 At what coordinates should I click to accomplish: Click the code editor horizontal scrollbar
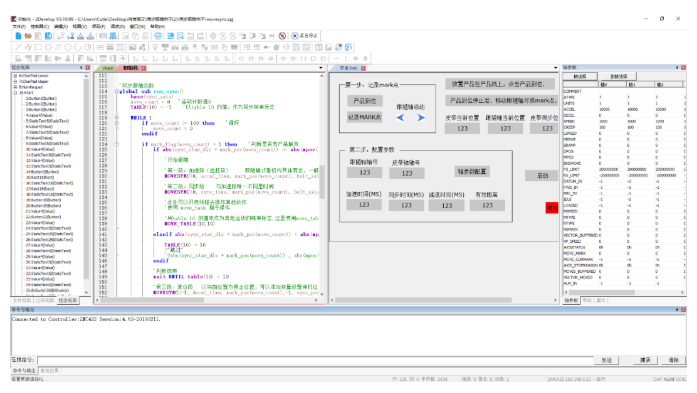(x=208, y=300)
